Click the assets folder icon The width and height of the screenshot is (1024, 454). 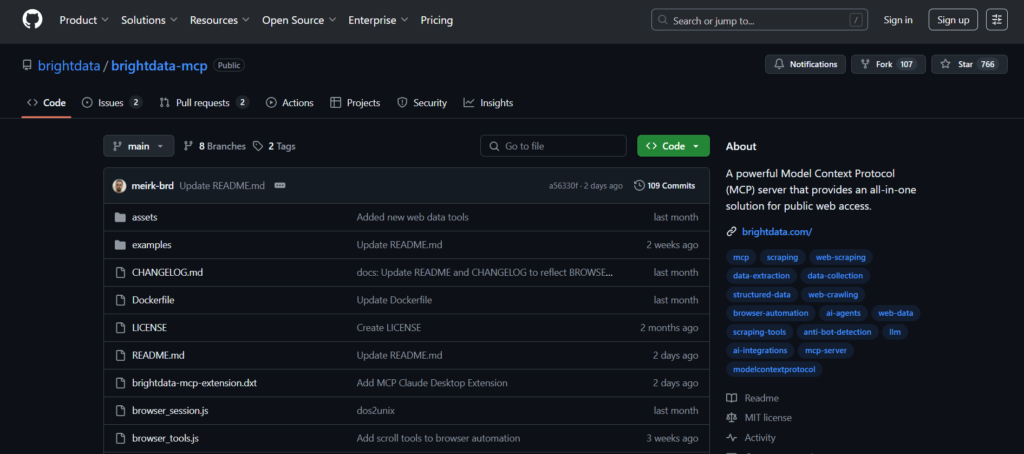tap(120, 217)
